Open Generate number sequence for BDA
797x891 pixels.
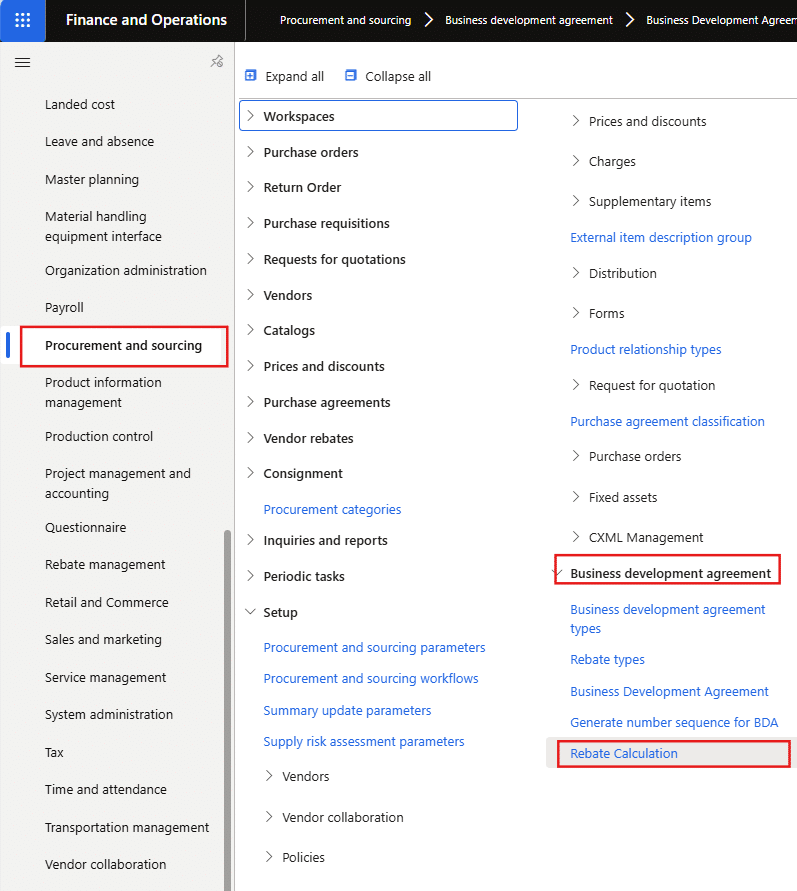click(674, 722)
